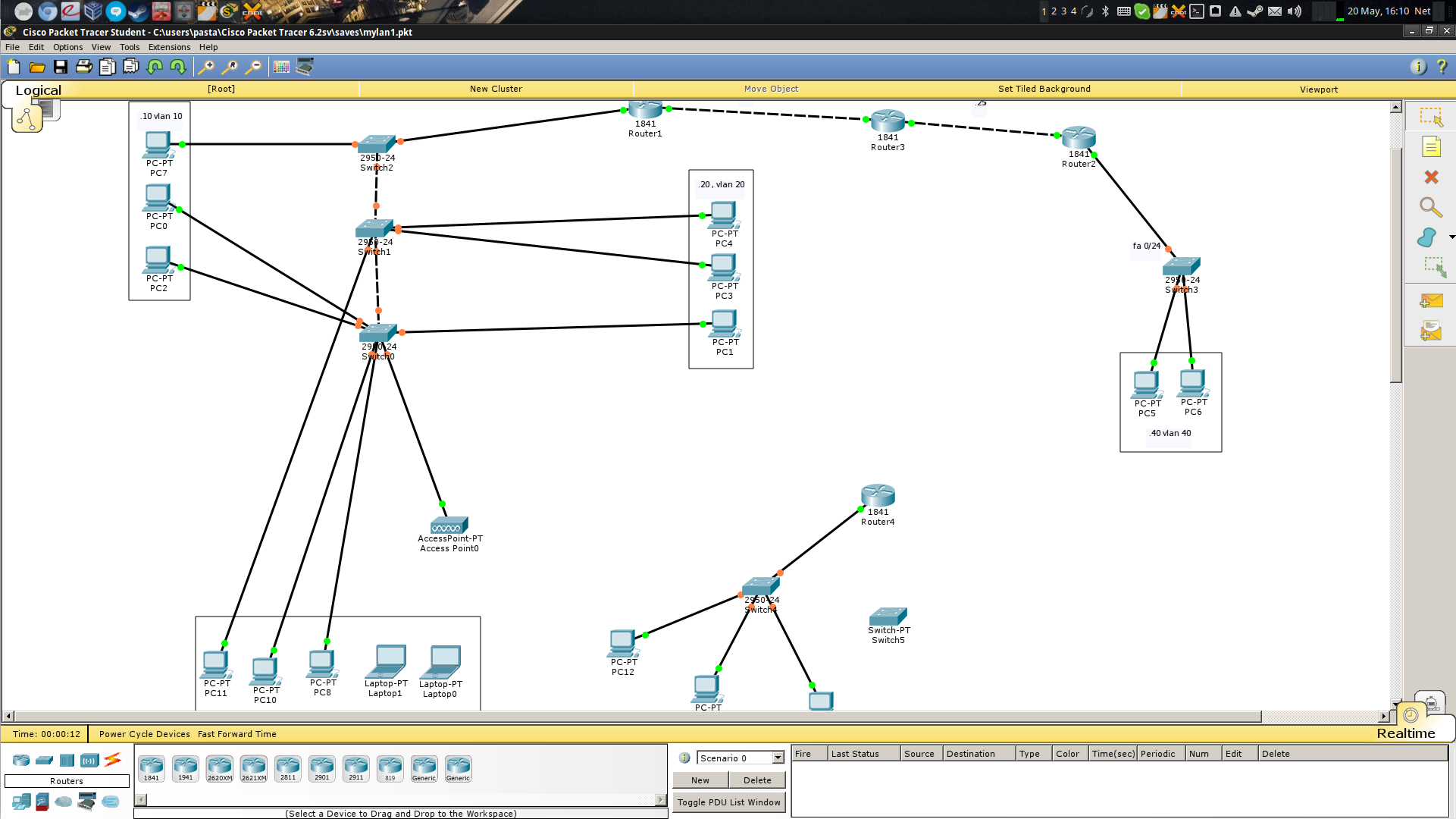Click the terminal icon in system tray
This screenshot has width=1456, height=819.
pyautogui.click(x=1197, y=11)
